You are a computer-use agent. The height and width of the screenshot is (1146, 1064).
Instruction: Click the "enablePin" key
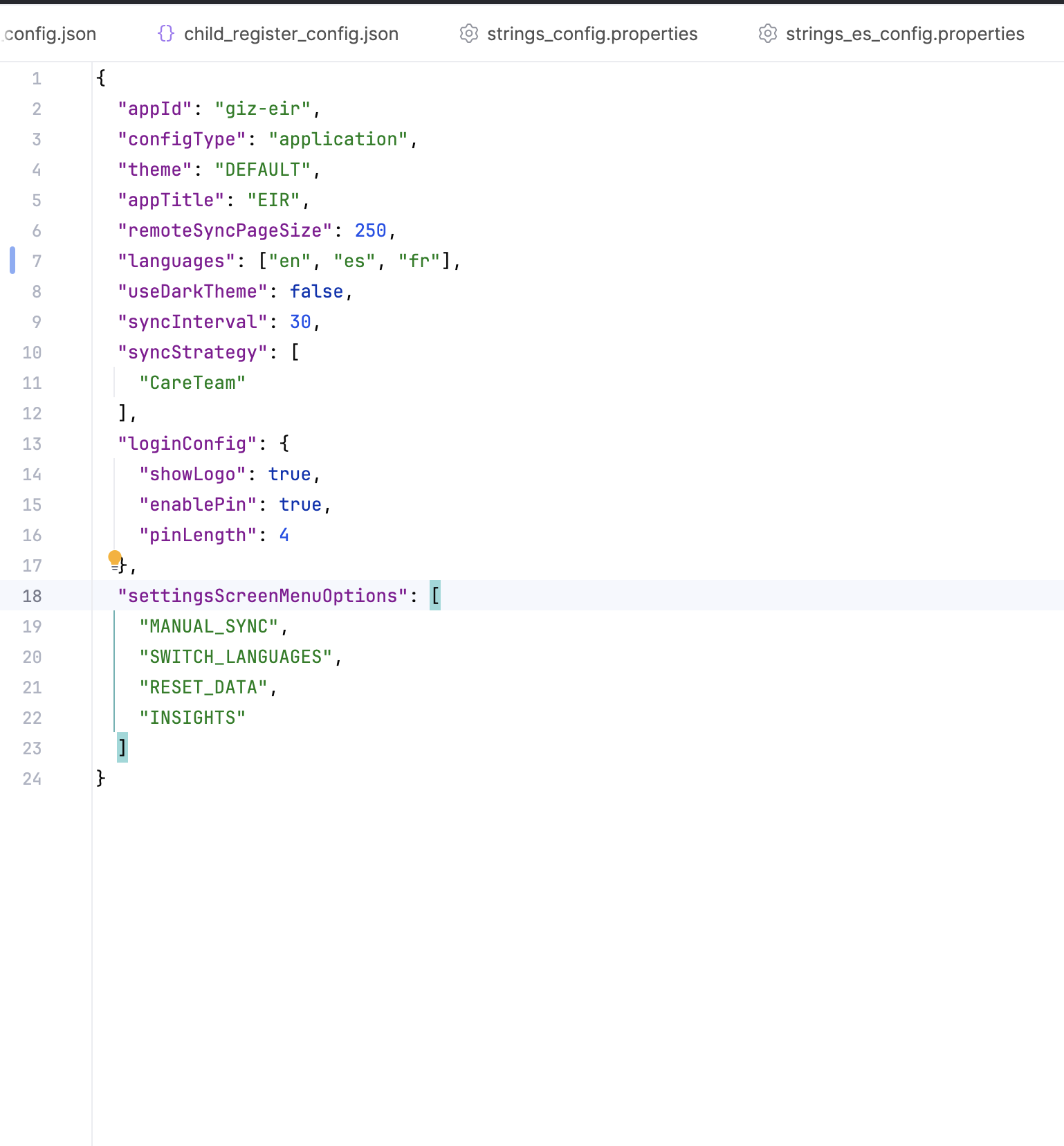[198, 504]
